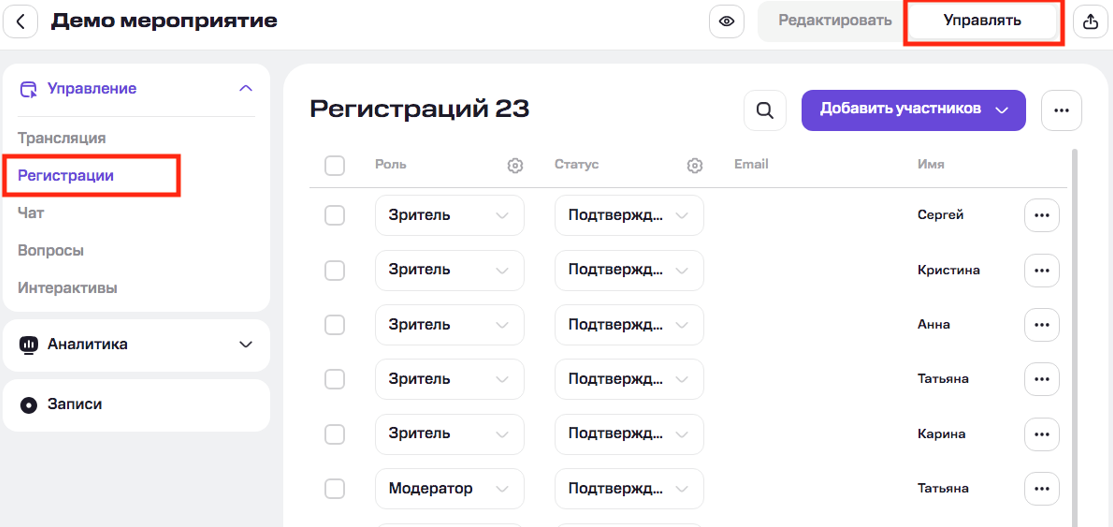The image size is (1113, 527).
Task: Click the share/export icon top right
Action: (1090, 21)
